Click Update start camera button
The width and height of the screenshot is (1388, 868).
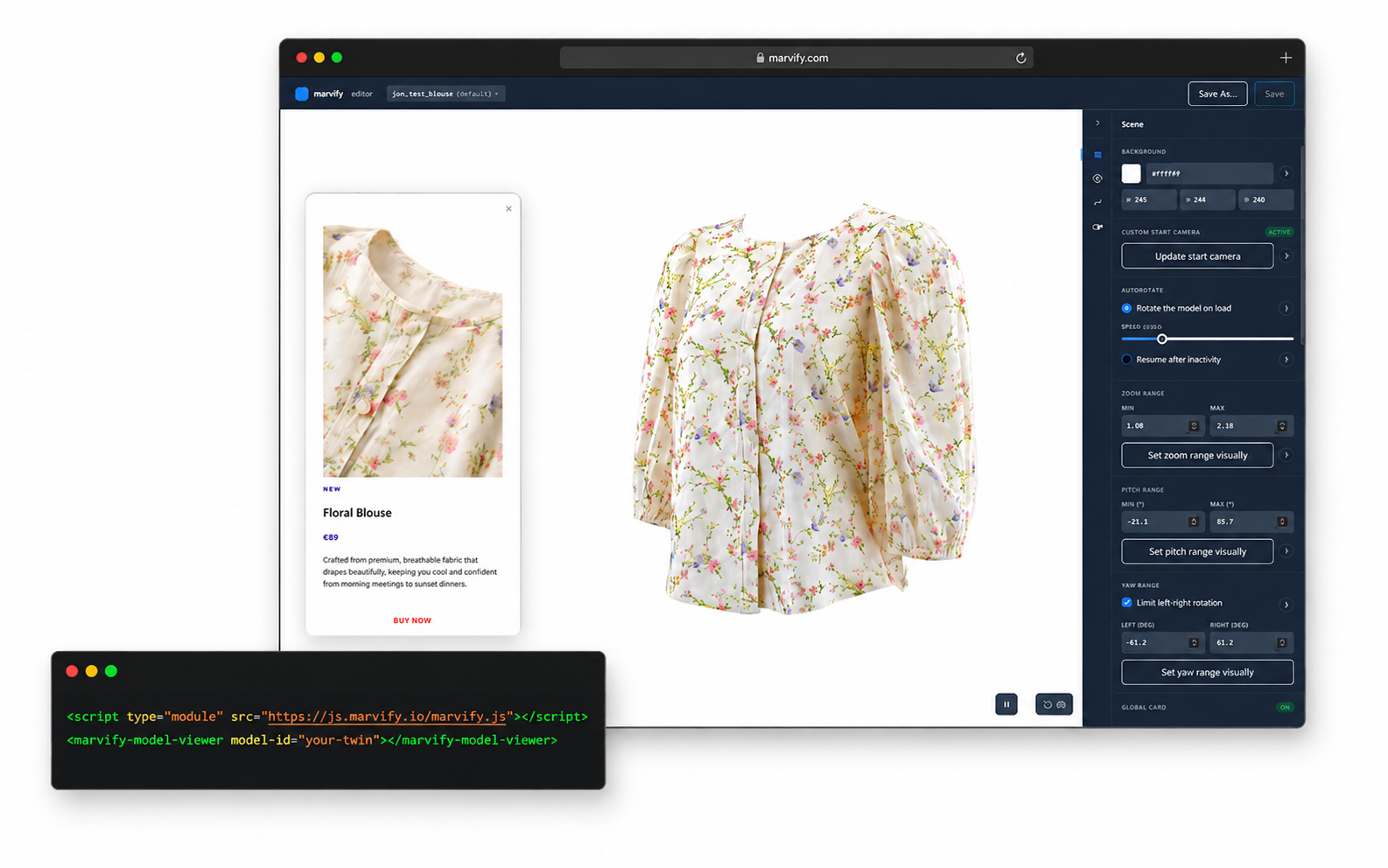click(x=1197, y=256)
